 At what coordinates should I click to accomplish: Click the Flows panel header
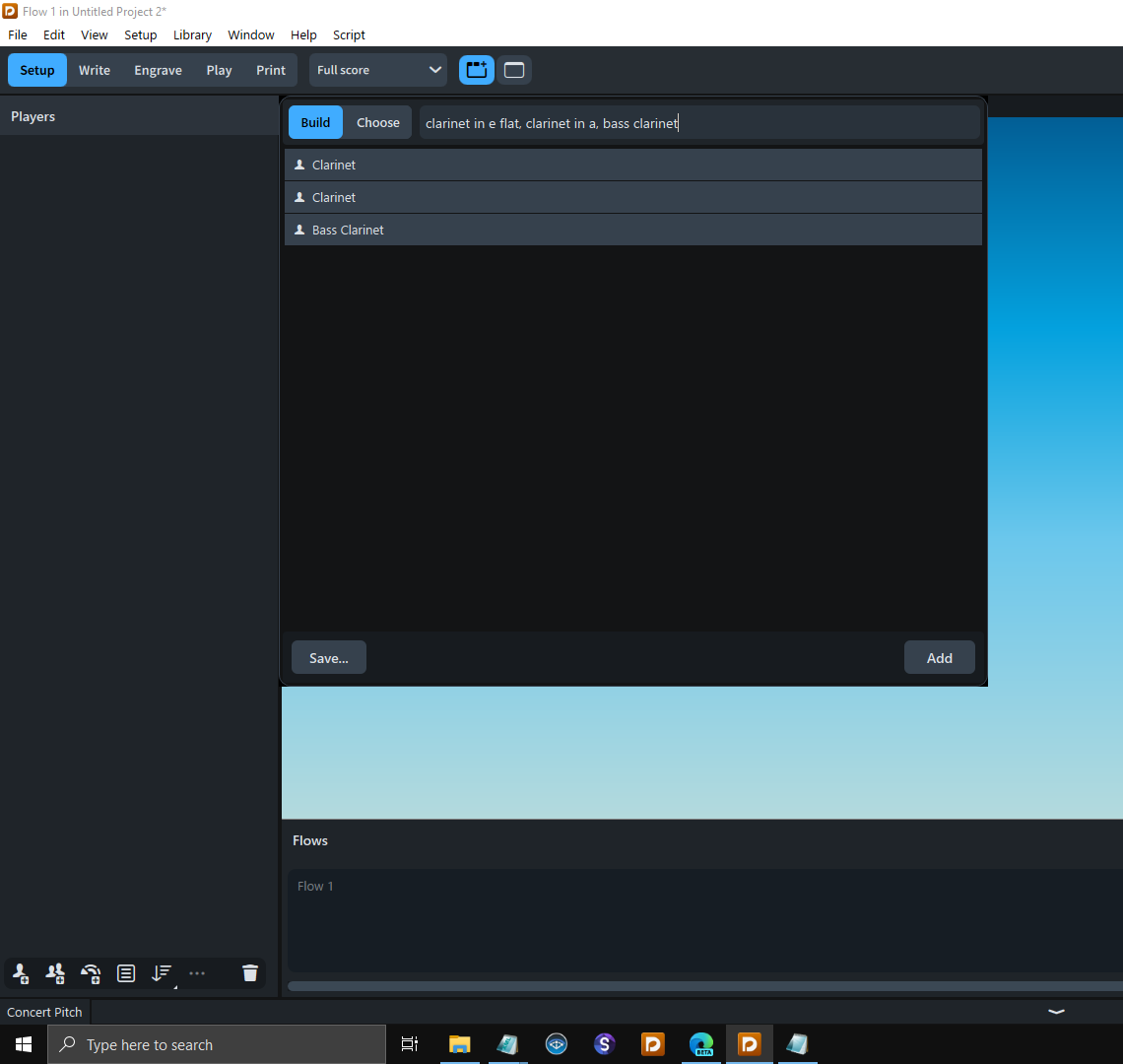point(309,840)
